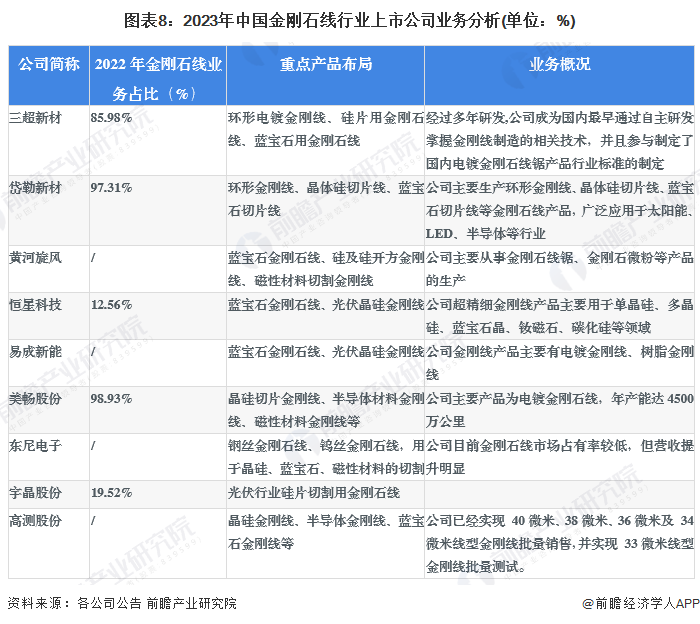Screen dimensions: 700x624
Task: Click overview cell '公司金刚线产品主要有电镀金刚线'
Action: [560, 363]
